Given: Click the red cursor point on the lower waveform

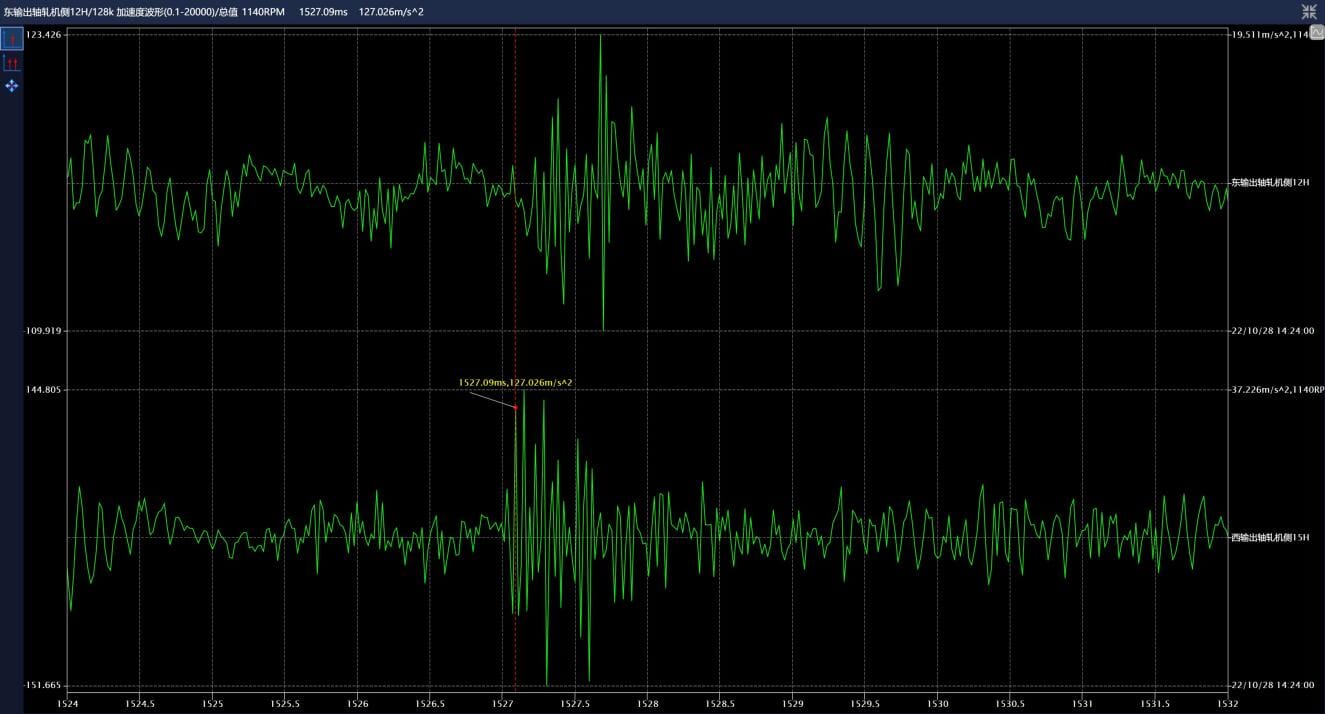Looking at the screenshot, I should click(x=515, y=407).
